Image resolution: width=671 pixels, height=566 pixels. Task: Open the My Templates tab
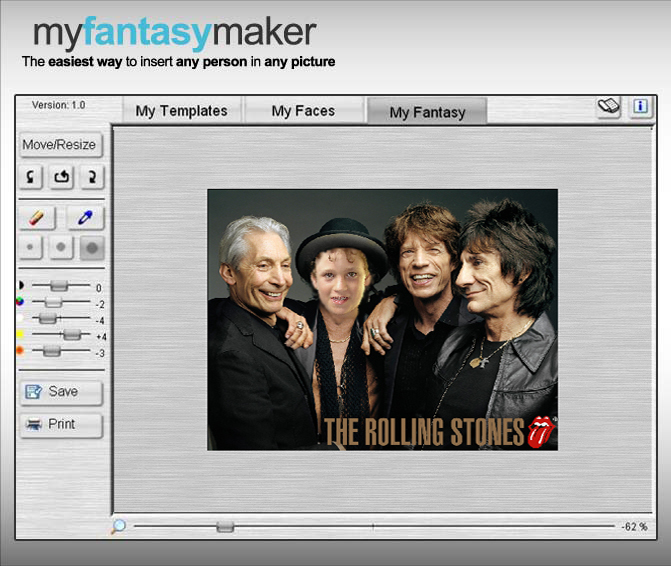coord(182,111)
